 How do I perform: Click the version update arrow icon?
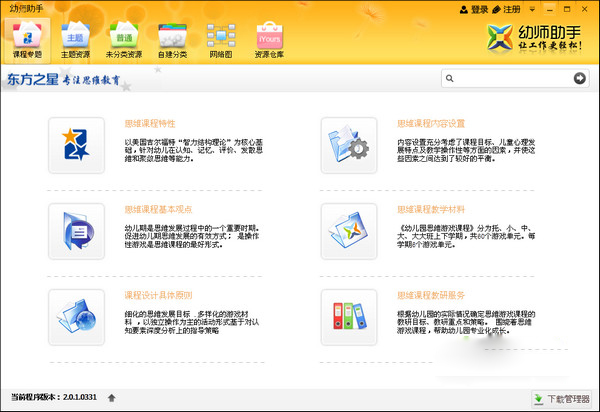(x=112, y=397)
